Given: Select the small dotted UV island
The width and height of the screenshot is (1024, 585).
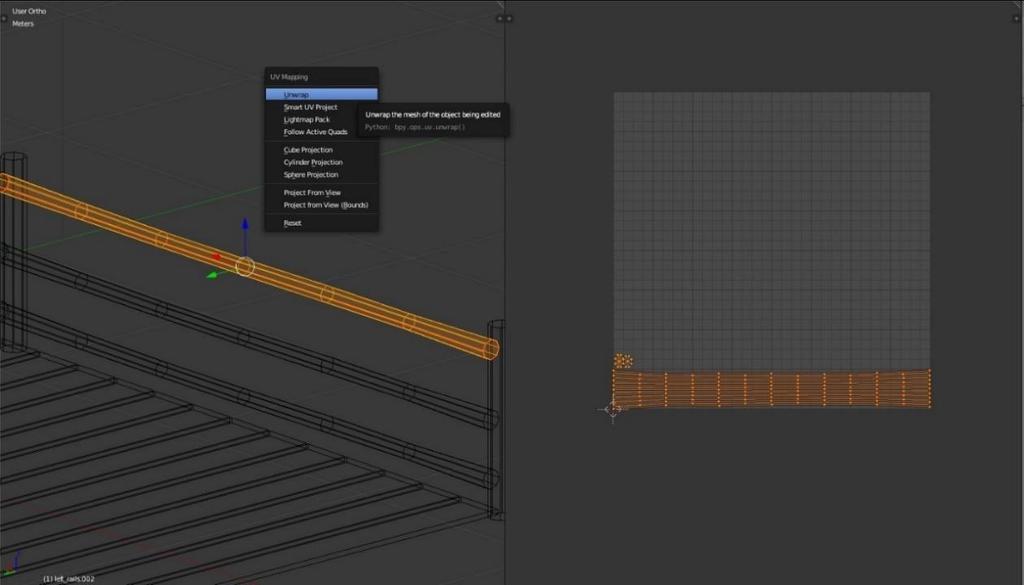Looking at the screenshot, I should (x=623, y=360).
